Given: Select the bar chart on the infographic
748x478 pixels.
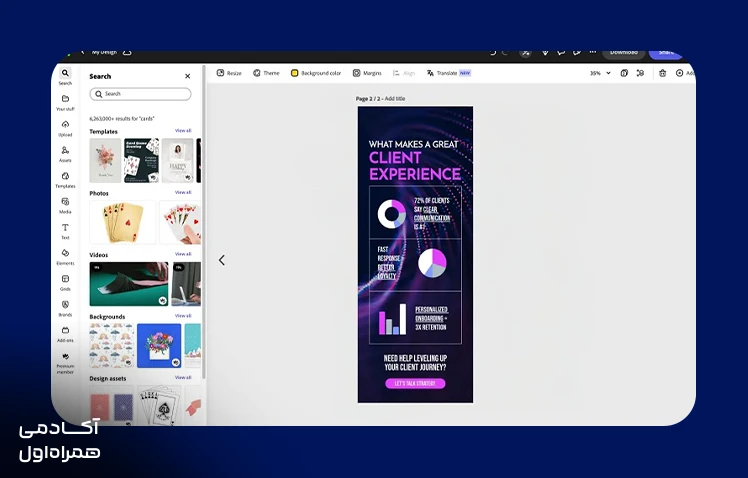Looking at the screenshot, I should (392, 319).
